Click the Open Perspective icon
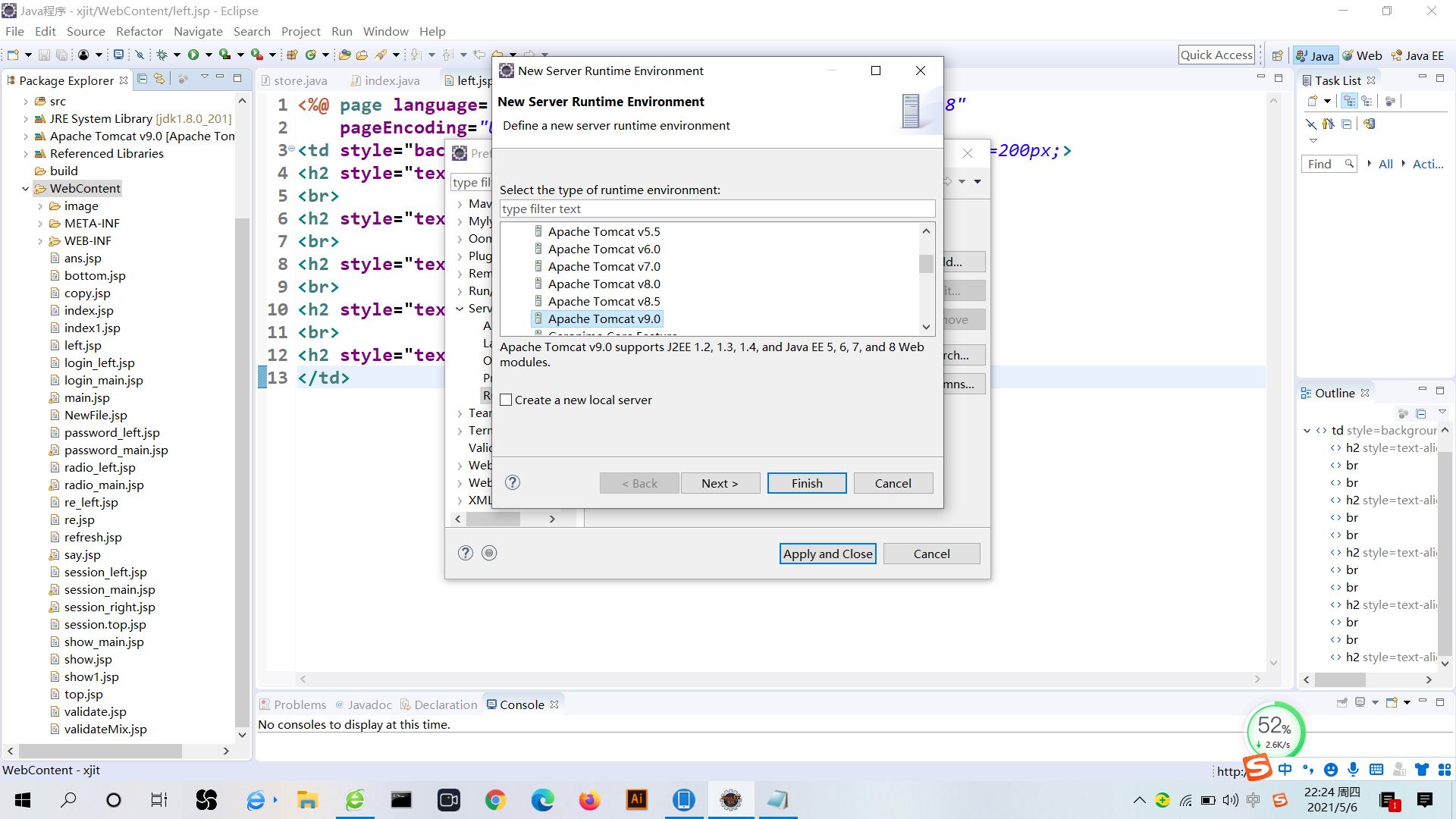This screenshot has width=1456, height=819. [1278, 55]
